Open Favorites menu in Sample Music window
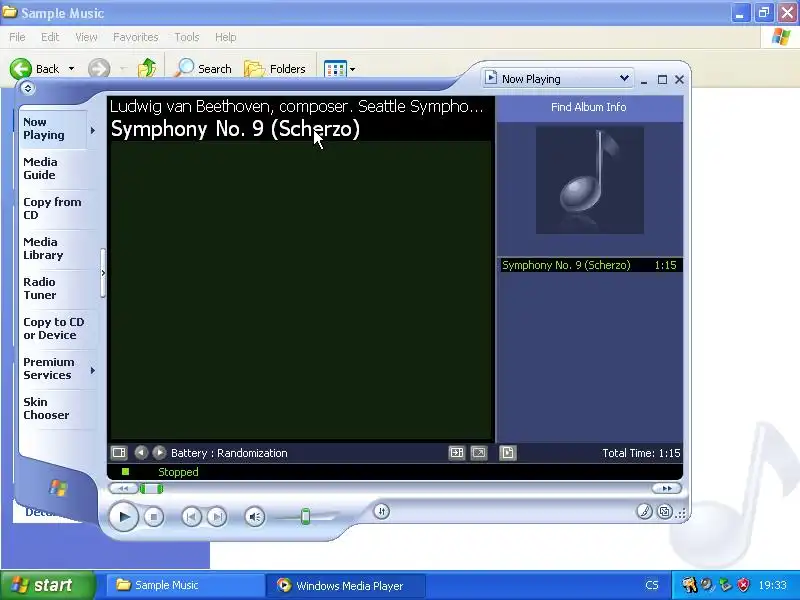 click(136, 37)
